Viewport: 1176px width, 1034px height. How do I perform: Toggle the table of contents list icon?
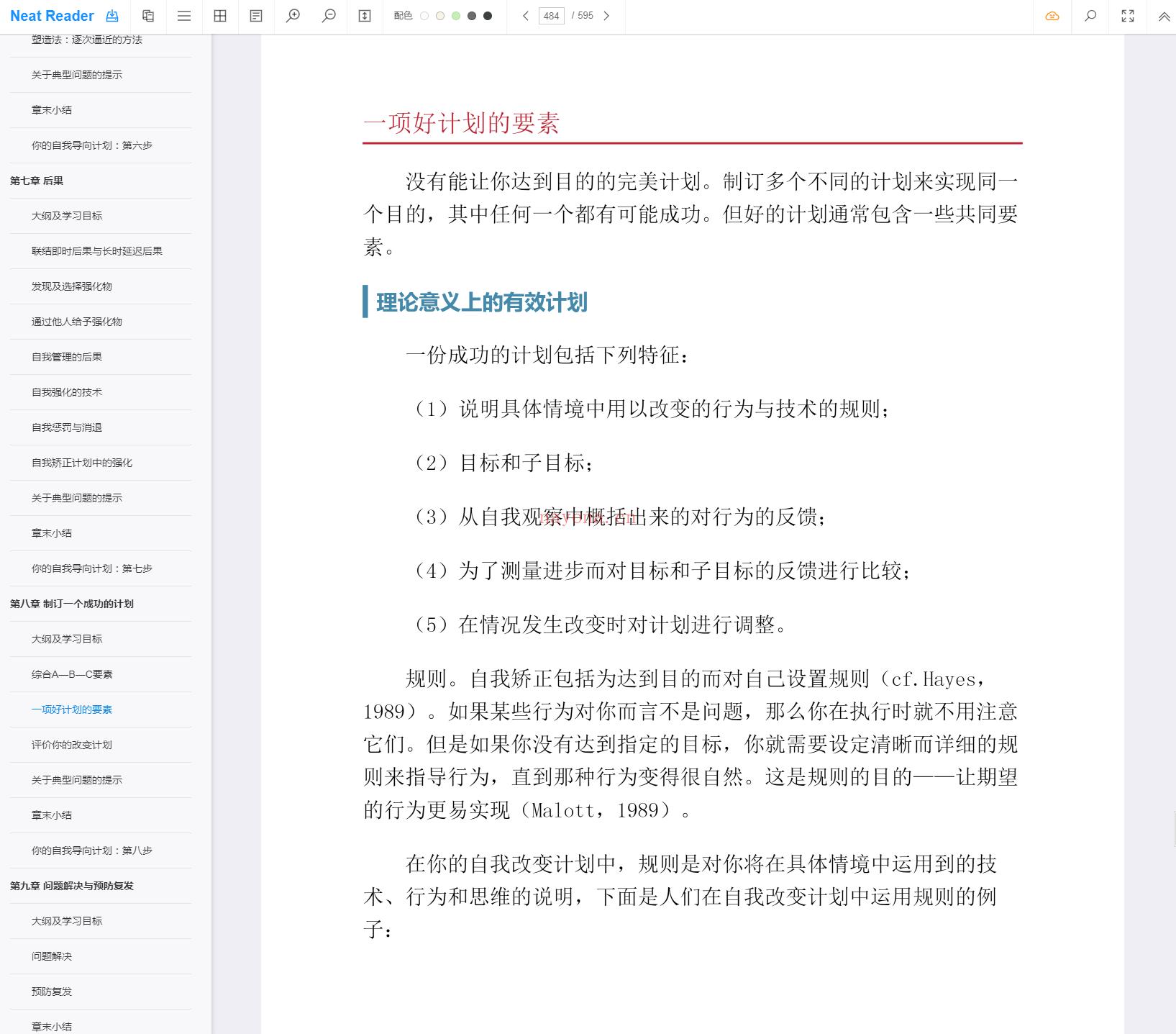(x=184, y=16)
